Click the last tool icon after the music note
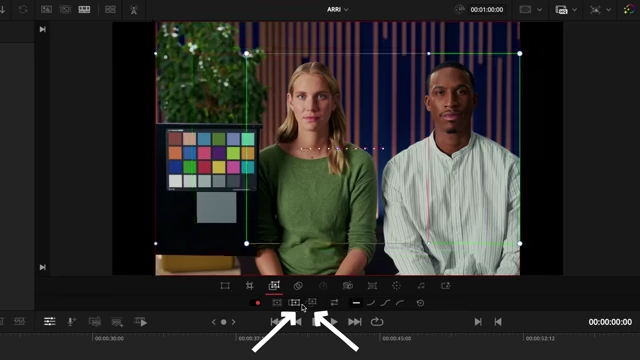This screenshot has height=360, width=640. 446,286
